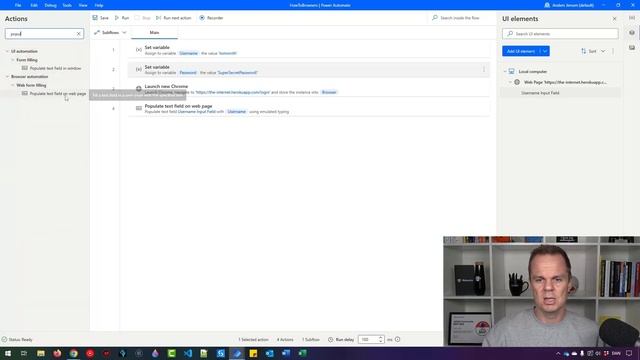This screenshot has width=640, height=360.
Task: Collapse the Local computer node
Action: click(505, 71)
